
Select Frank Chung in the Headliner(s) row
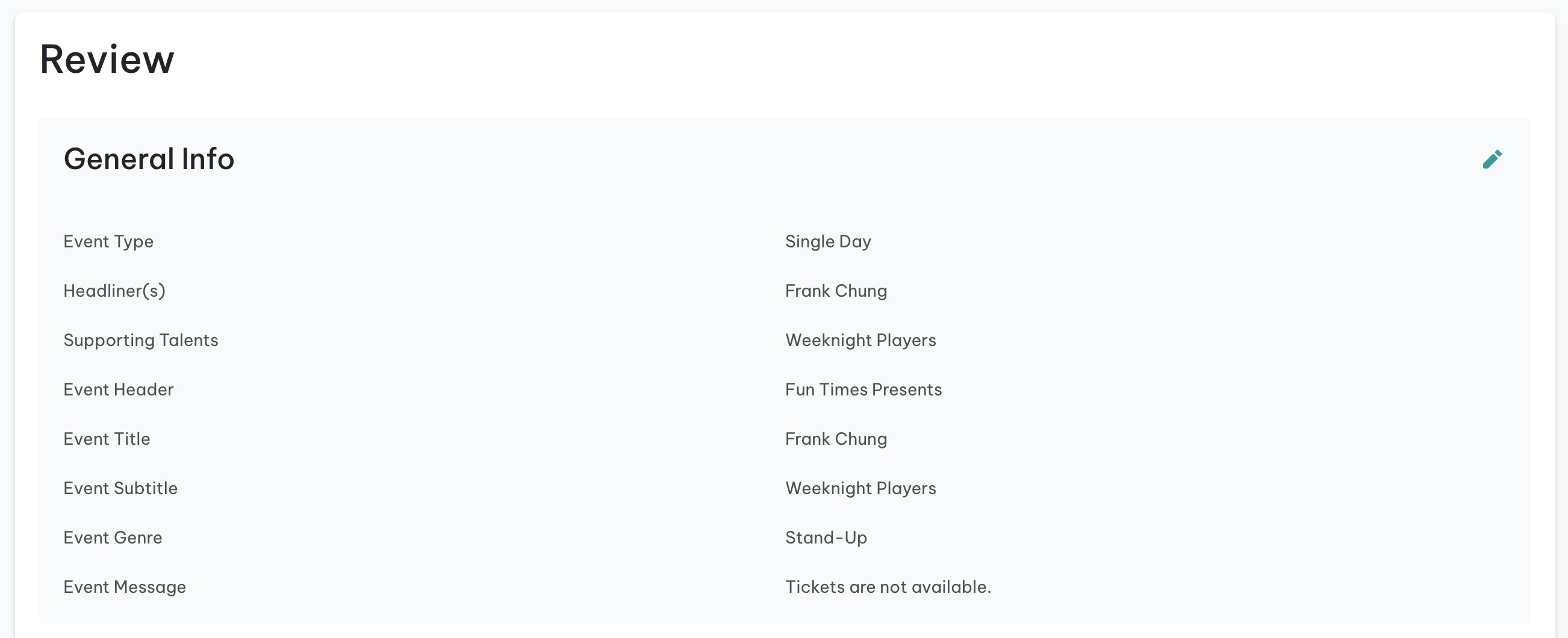click(836, 291)
